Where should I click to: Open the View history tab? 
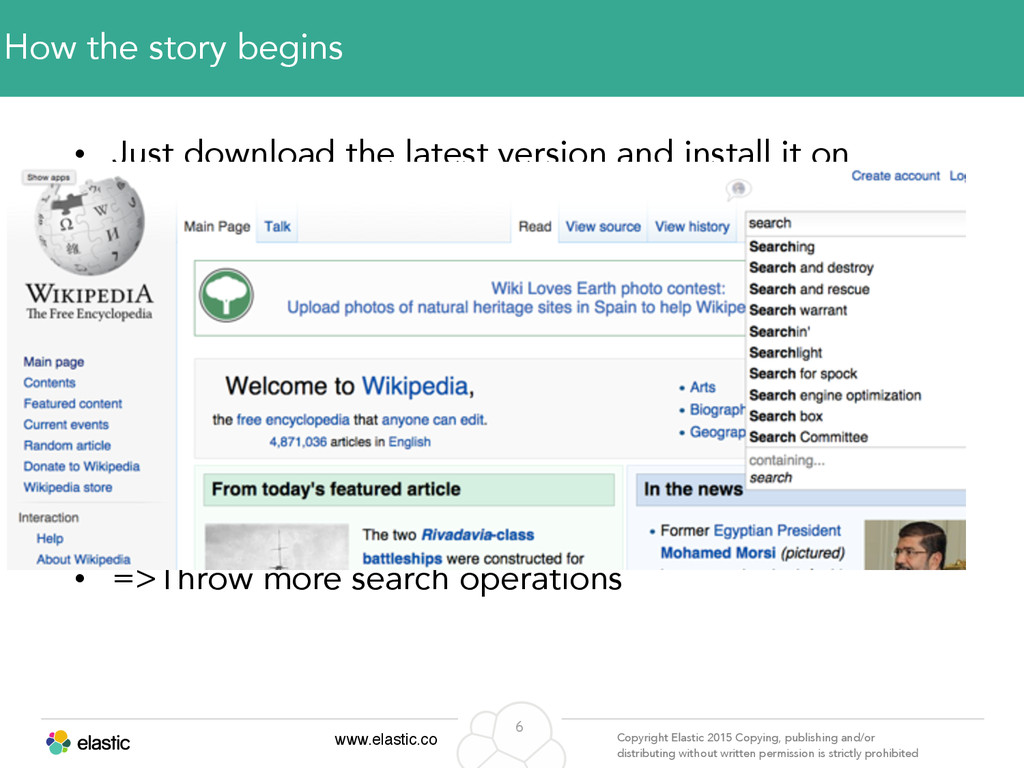pyautogui.click(x=692, y=227)
